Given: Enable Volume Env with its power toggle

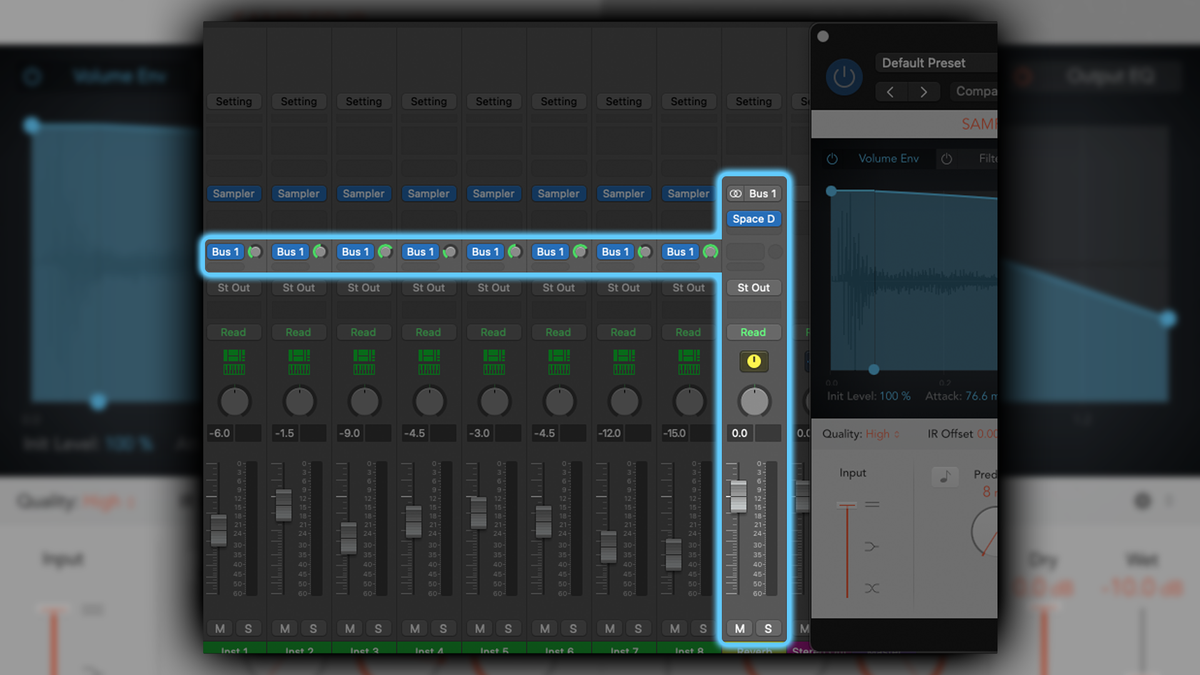Looking at the screenshot, I should 830,158.
